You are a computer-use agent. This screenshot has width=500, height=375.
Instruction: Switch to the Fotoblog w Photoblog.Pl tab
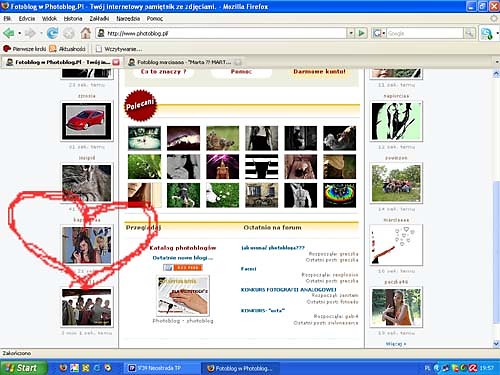(x=62, y=62)
